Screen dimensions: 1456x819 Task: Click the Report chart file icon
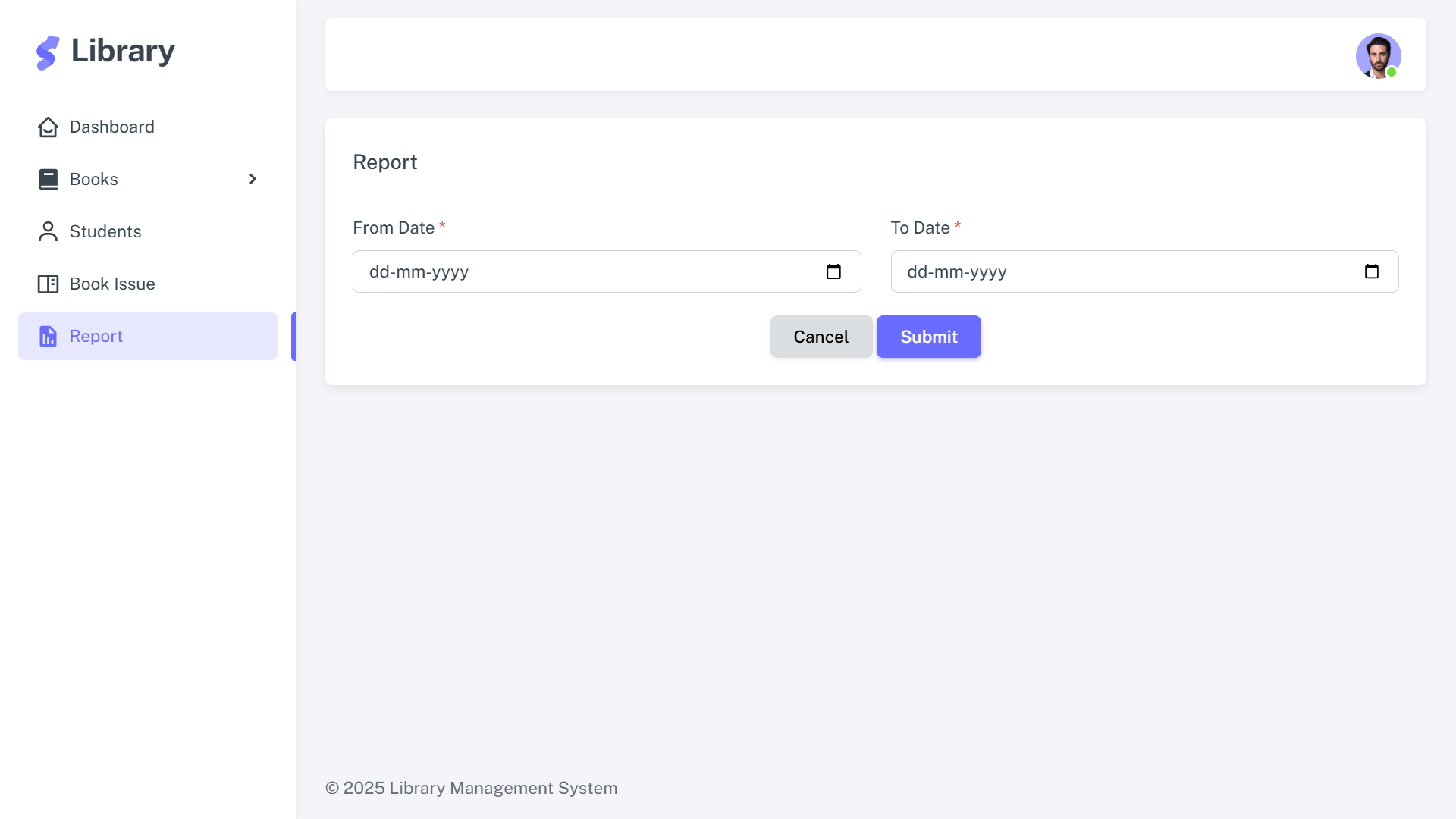point(48,336)
